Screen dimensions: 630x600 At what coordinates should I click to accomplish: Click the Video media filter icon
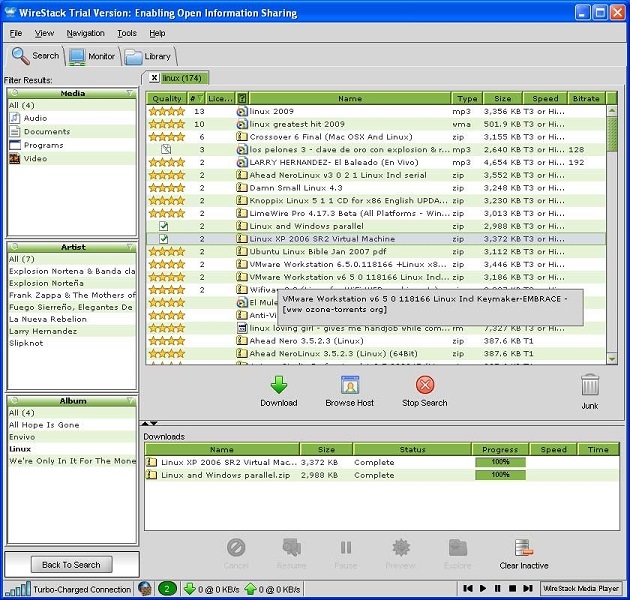[15, 158]
